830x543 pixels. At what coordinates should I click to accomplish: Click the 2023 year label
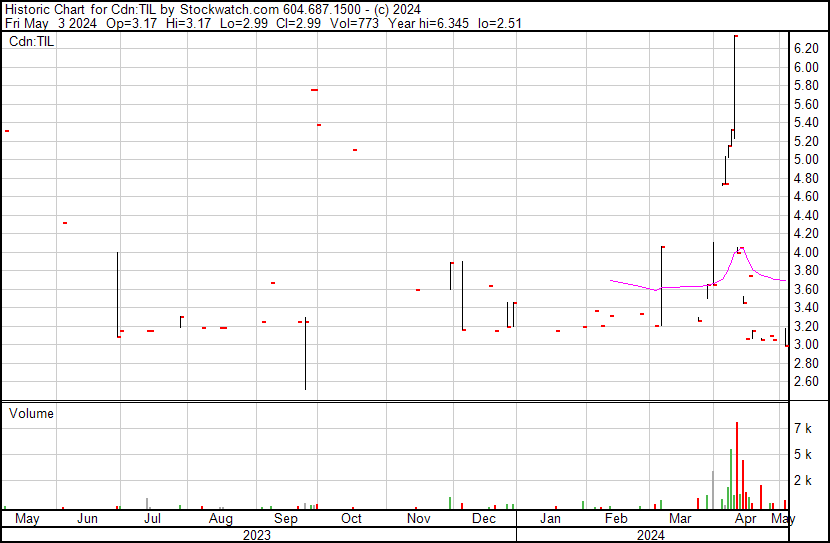pos(257,536)
